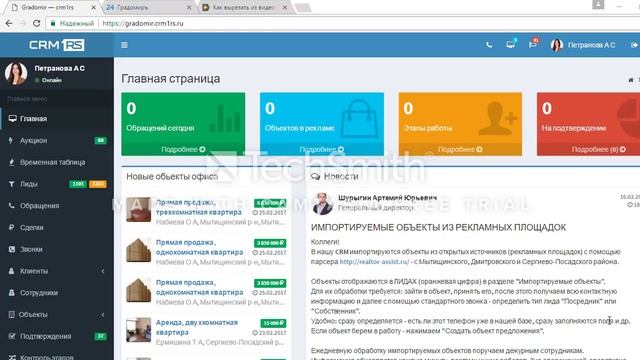Expand the Объекты sidebar submenu
This screenshot has width=640, height=360.
[57, 315]
